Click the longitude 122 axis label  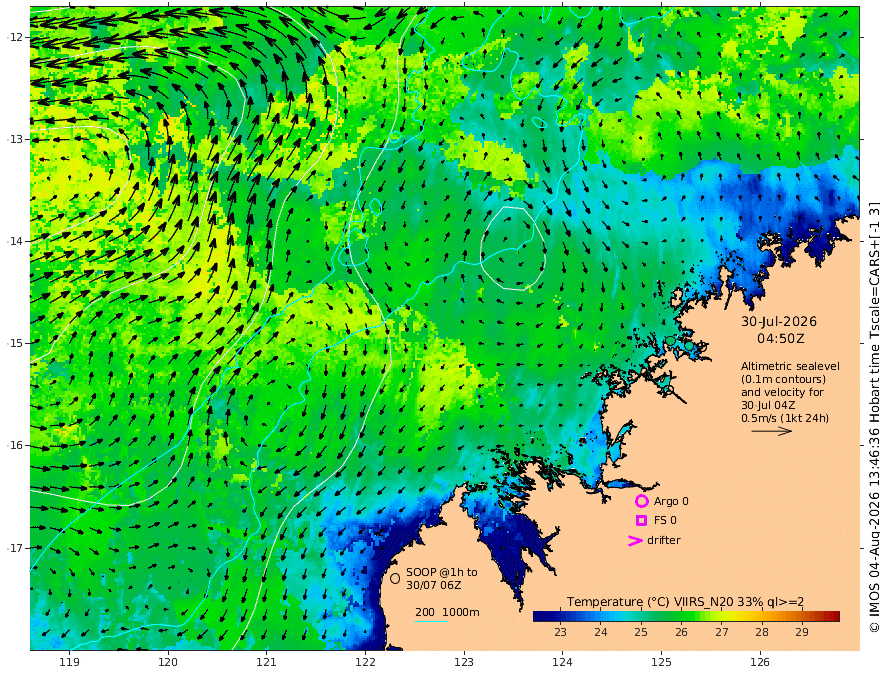[365, 662]
